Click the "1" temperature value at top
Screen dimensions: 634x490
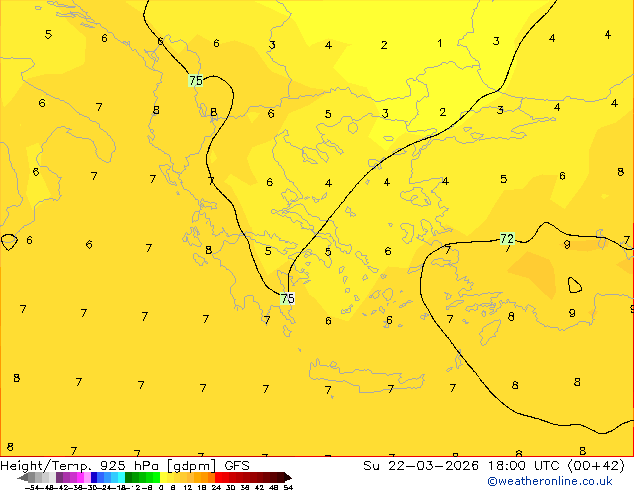440,43
